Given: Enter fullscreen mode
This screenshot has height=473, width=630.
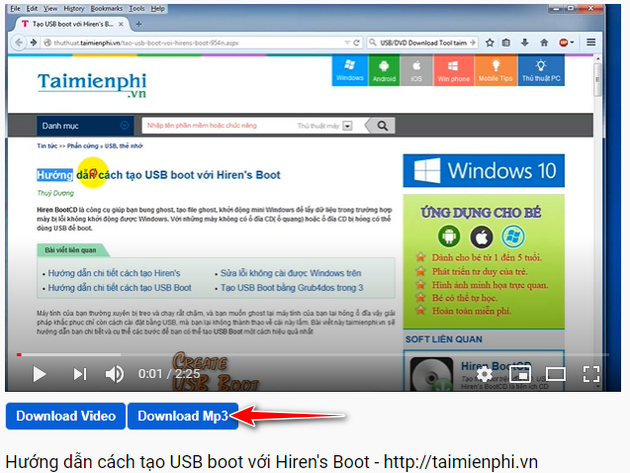Looking at the screenshot, I should point(591,374).
